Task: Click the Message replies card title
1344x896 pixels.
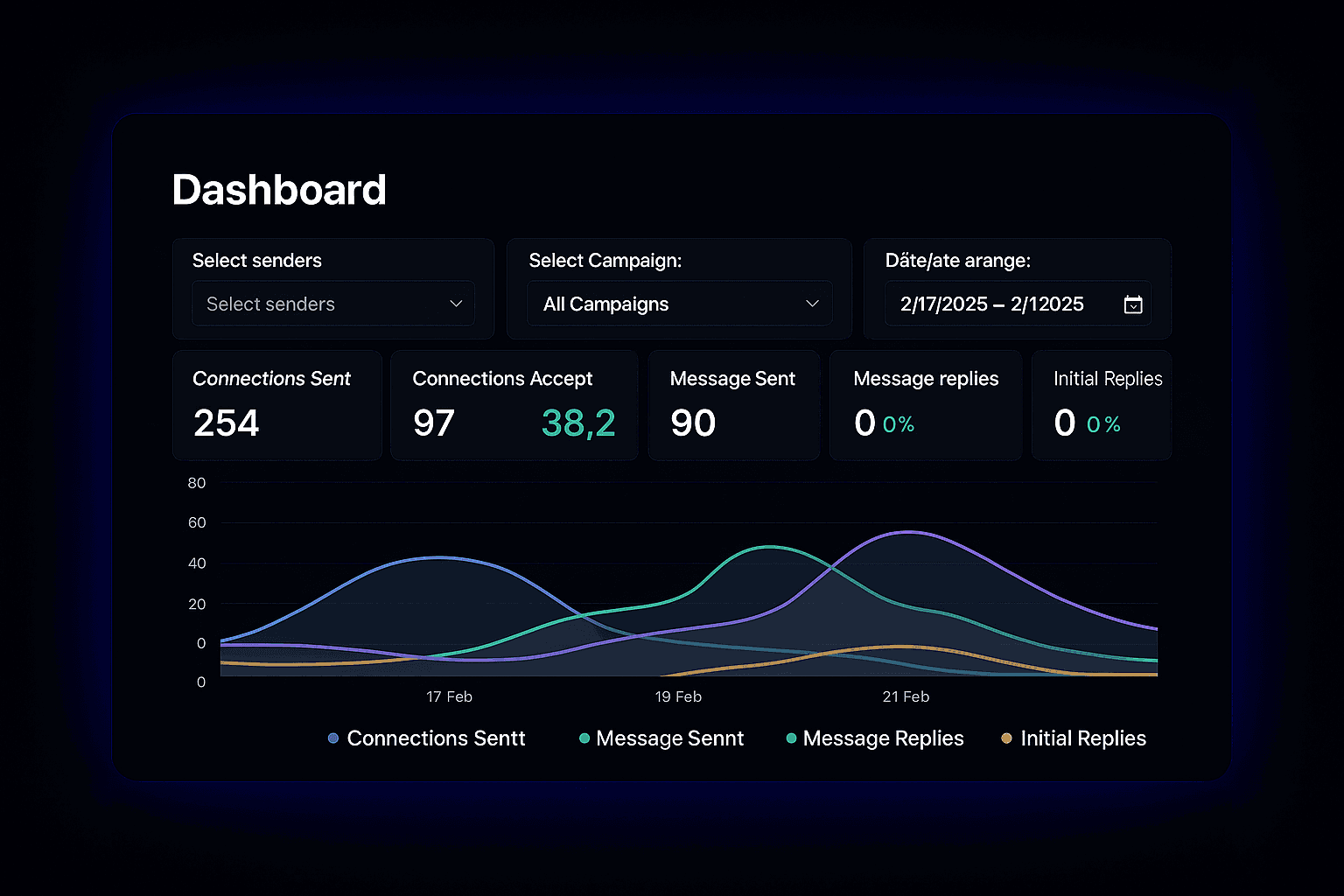Action: click(x=926, y=379)
